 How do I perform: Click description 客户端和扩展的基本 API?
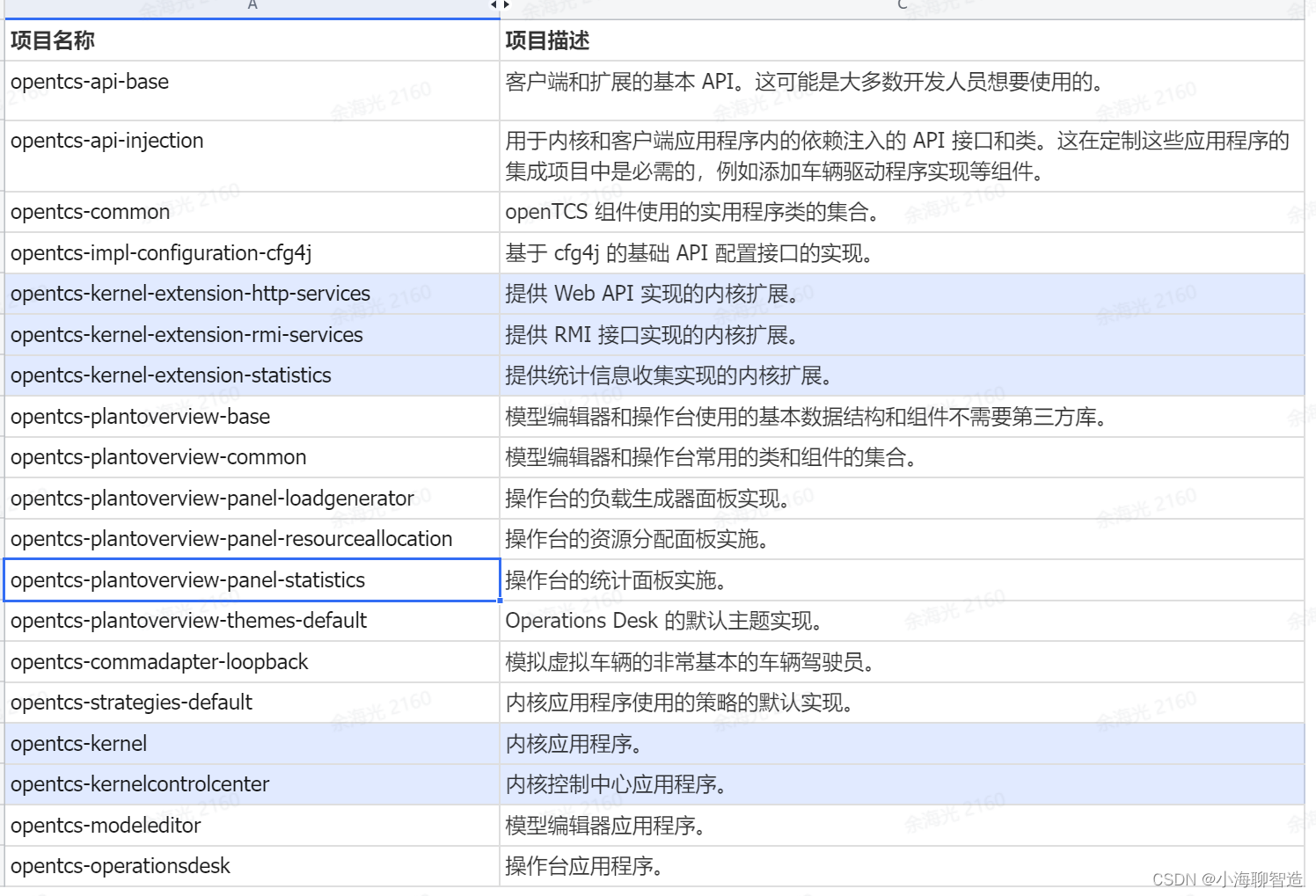point(902,91)
